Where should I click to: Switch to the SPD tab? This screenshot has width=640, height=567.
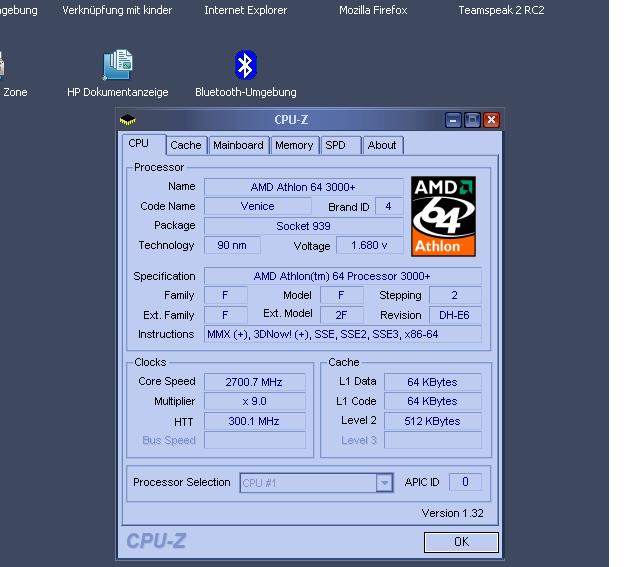pos(340,145)
